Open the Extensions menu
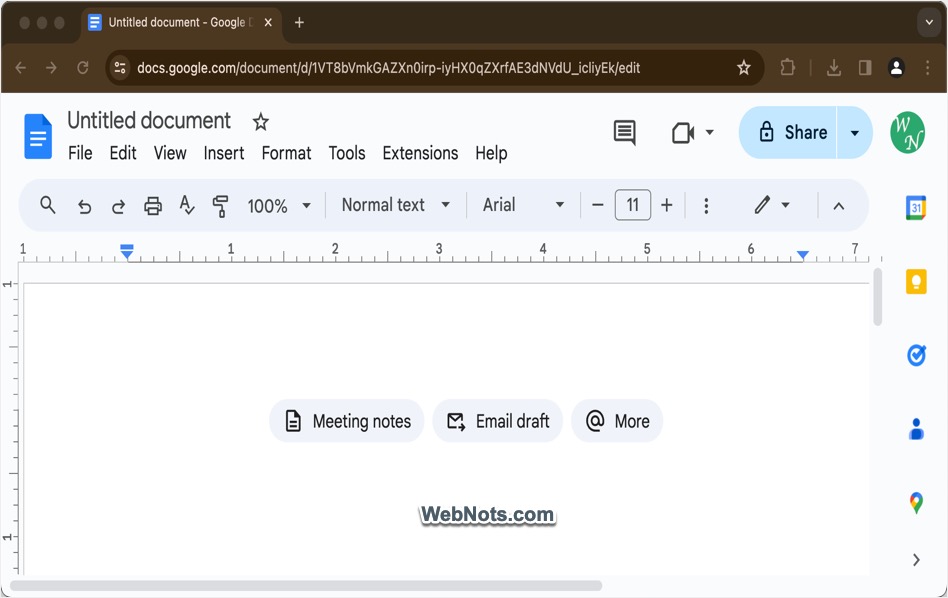The image size is (948, 598). (420, 153)
